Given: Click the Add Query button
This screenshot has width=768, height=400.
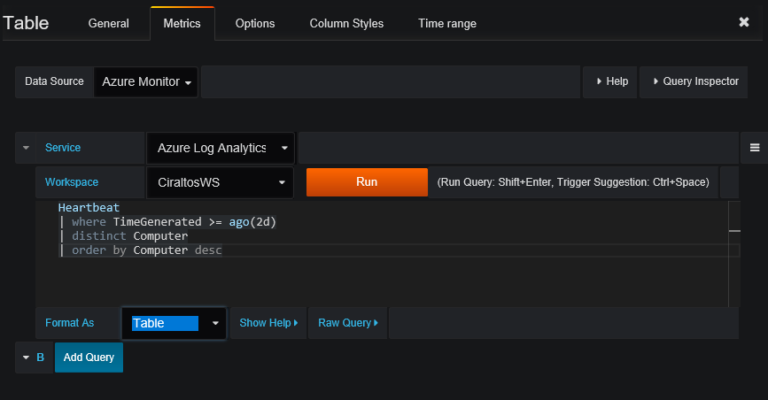Looking at the screenshot, I should click(x=89, y=357).
